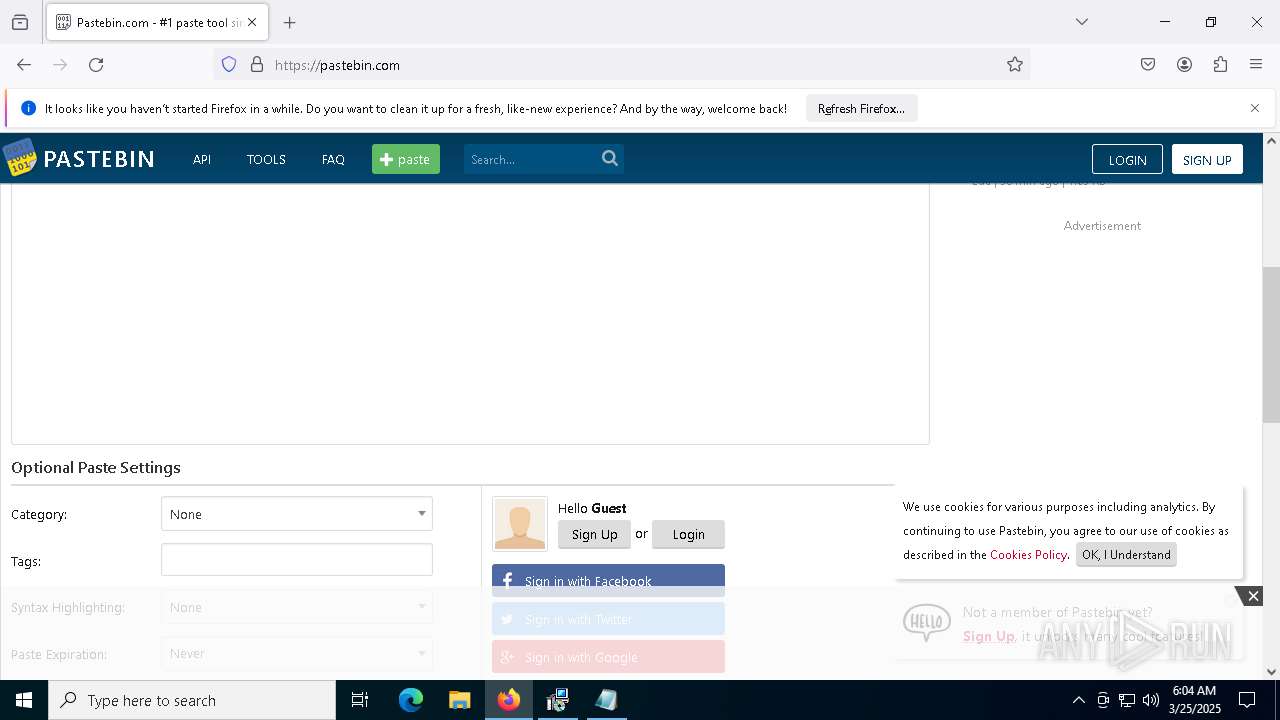Open the Category dropdown set to None

coord(297,514)
